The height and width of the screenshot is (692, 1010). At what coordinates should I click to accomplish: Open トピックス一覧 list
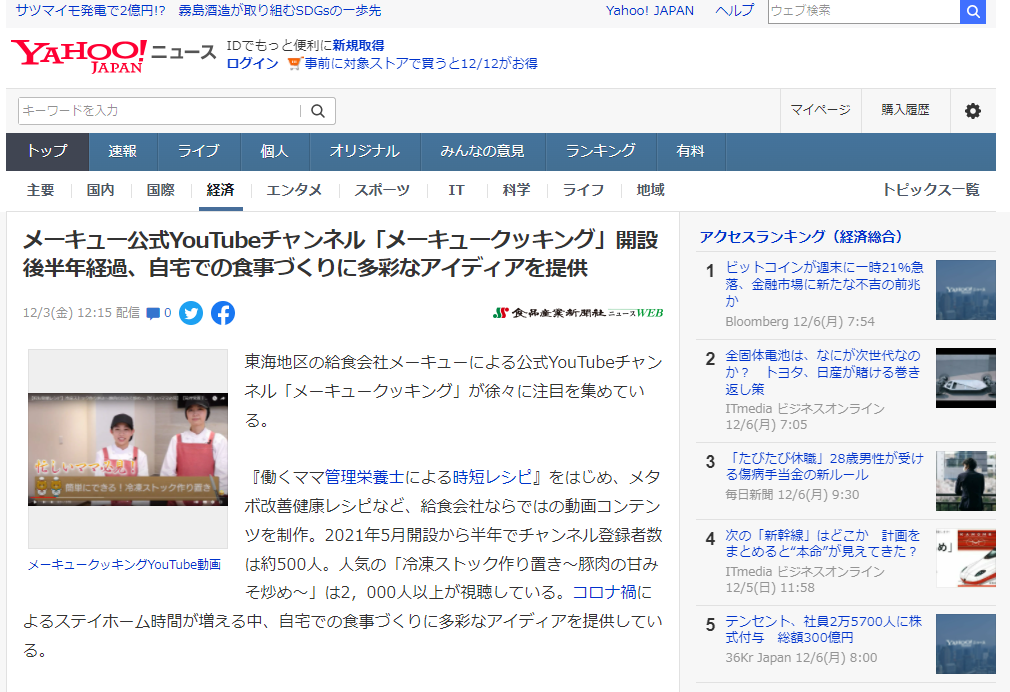click(x=931, y=190)
